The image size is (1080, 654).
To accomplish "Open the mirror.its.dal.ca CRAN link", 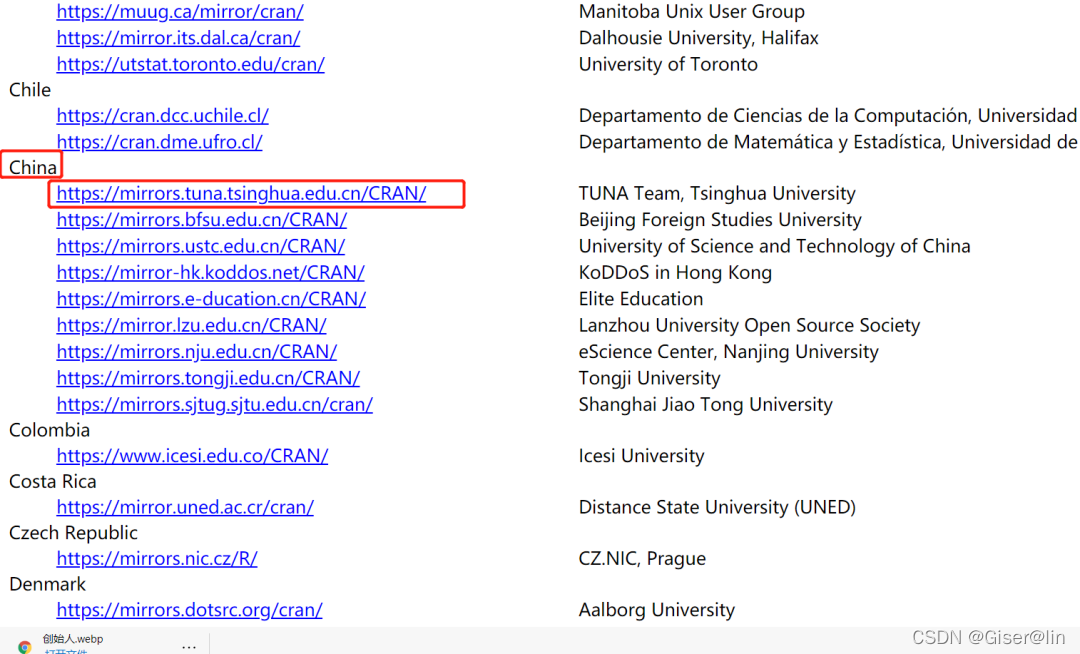I will 178,38.
